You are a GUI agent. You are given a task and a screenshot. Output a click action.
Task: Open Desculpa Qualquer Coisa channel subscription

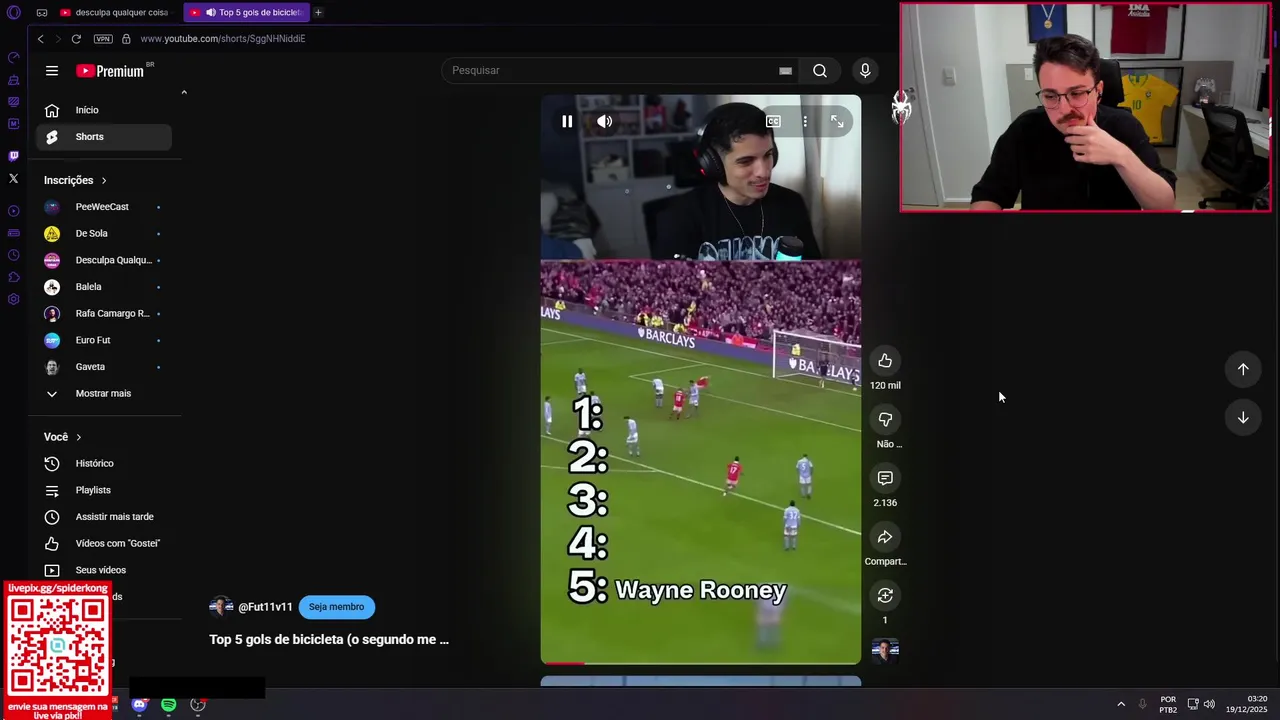pos(104,260)
